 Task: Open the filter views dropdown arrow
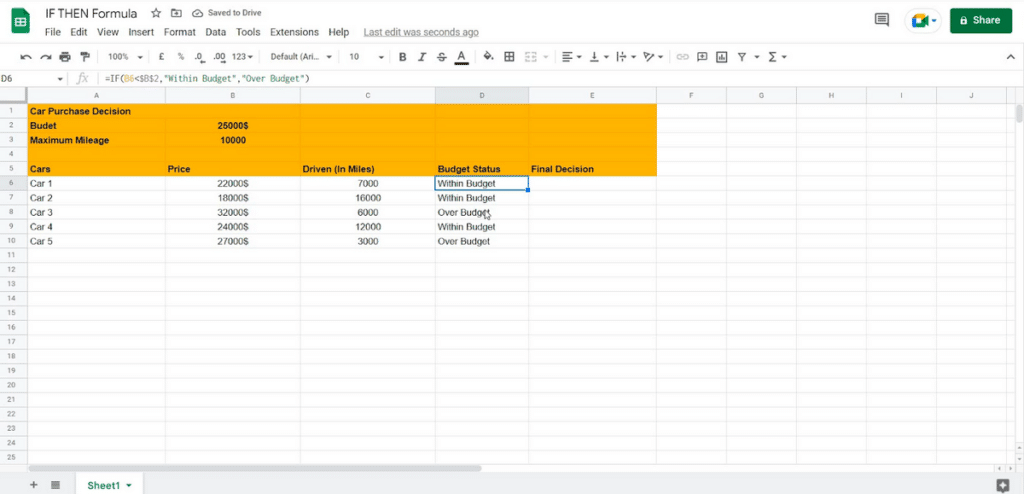click(x=757, y=57)
